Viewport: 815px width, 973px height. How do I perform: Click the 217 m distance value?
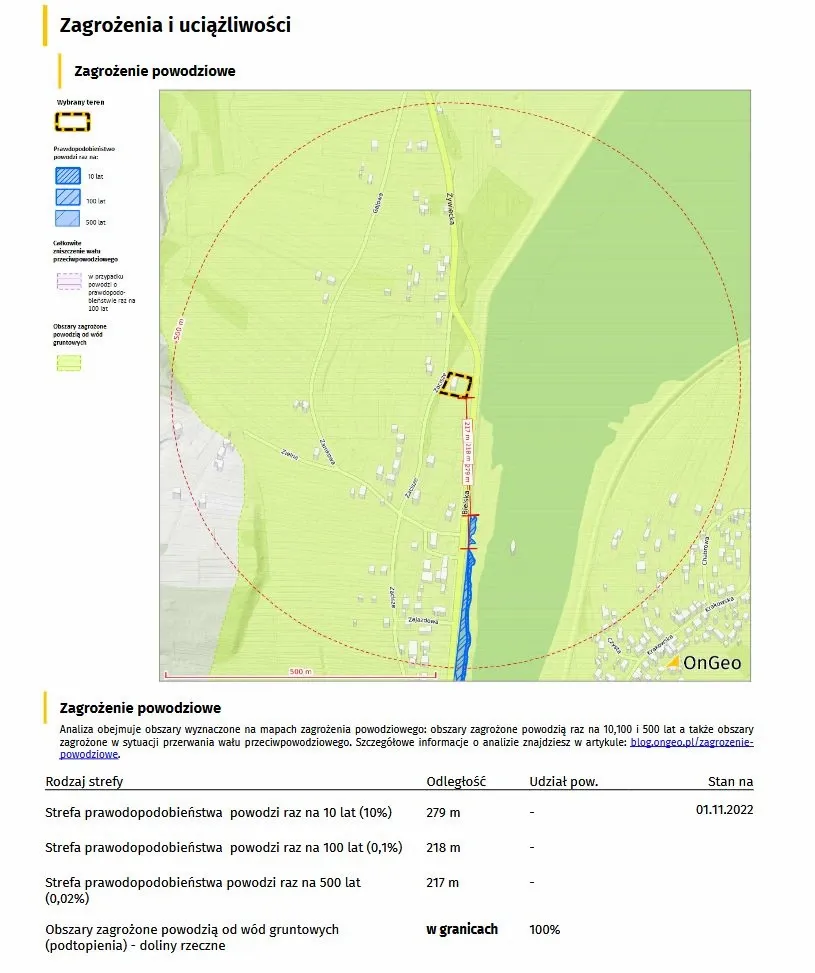point(443,882)
